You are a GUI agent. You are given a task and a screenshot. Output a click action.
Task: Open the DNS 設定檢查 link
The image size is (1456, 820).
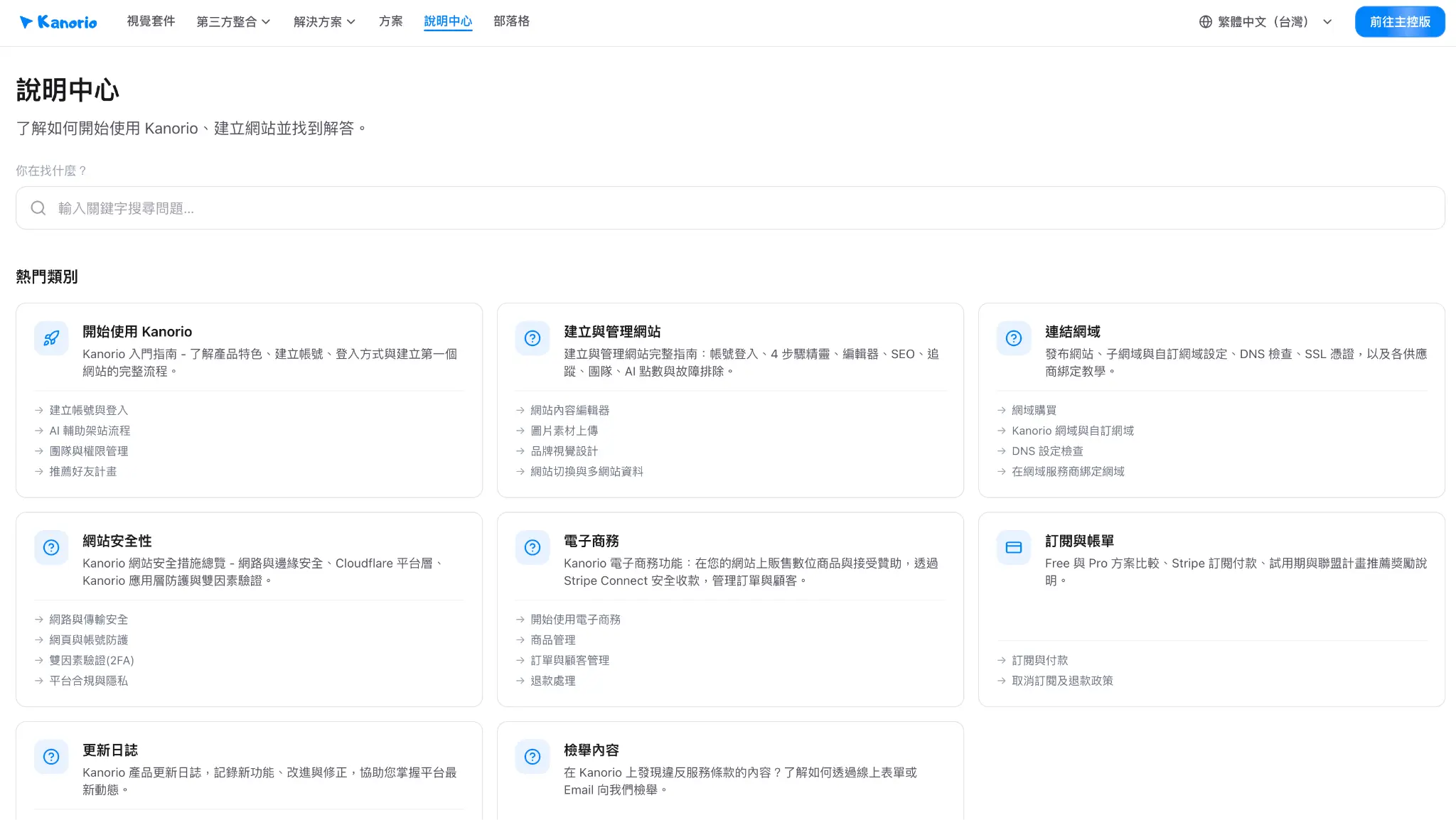[x=1047, y=451]
